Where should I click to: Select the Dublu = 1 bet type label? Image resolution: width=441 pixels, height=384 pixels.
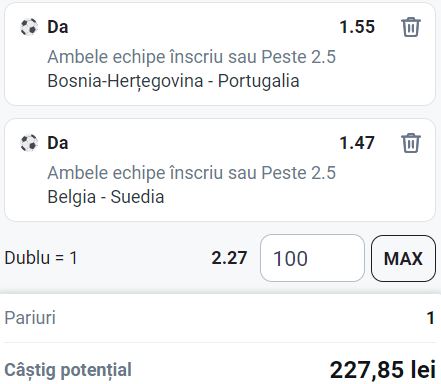tap(41, 258)
